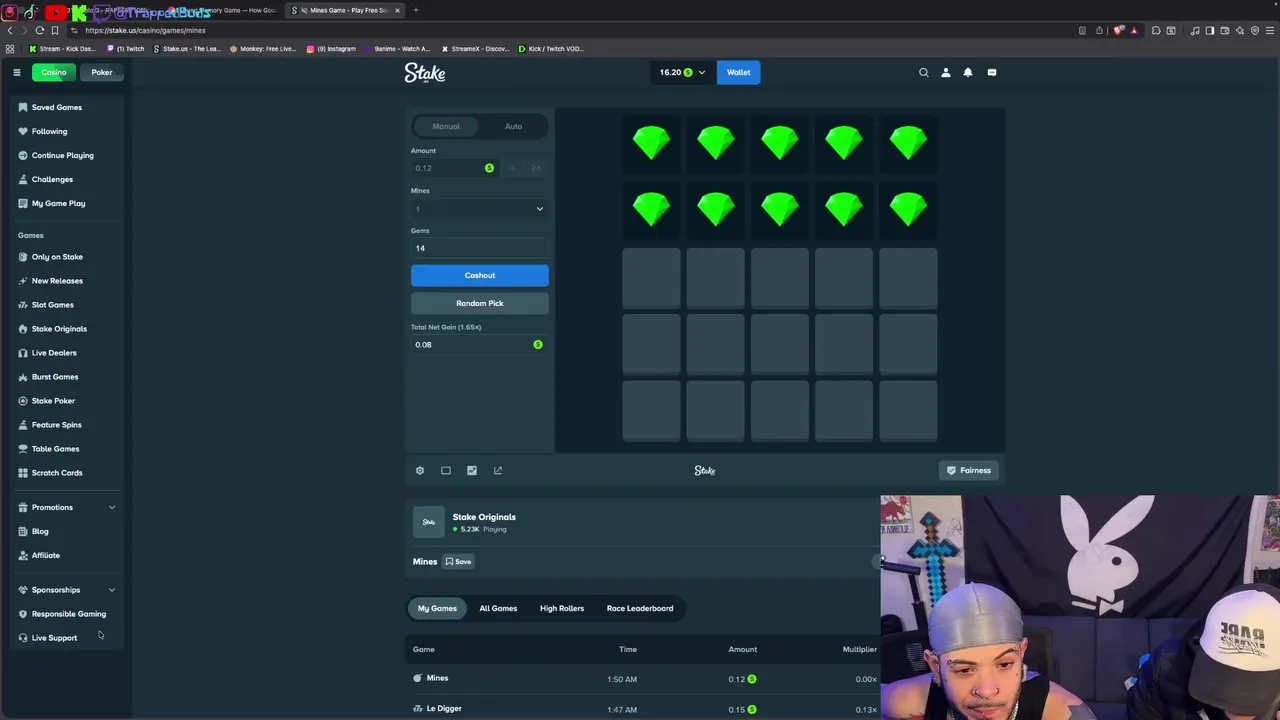The image size is (1280, 720).
Task: Open live stats chart icon
Action: [472, 470]
